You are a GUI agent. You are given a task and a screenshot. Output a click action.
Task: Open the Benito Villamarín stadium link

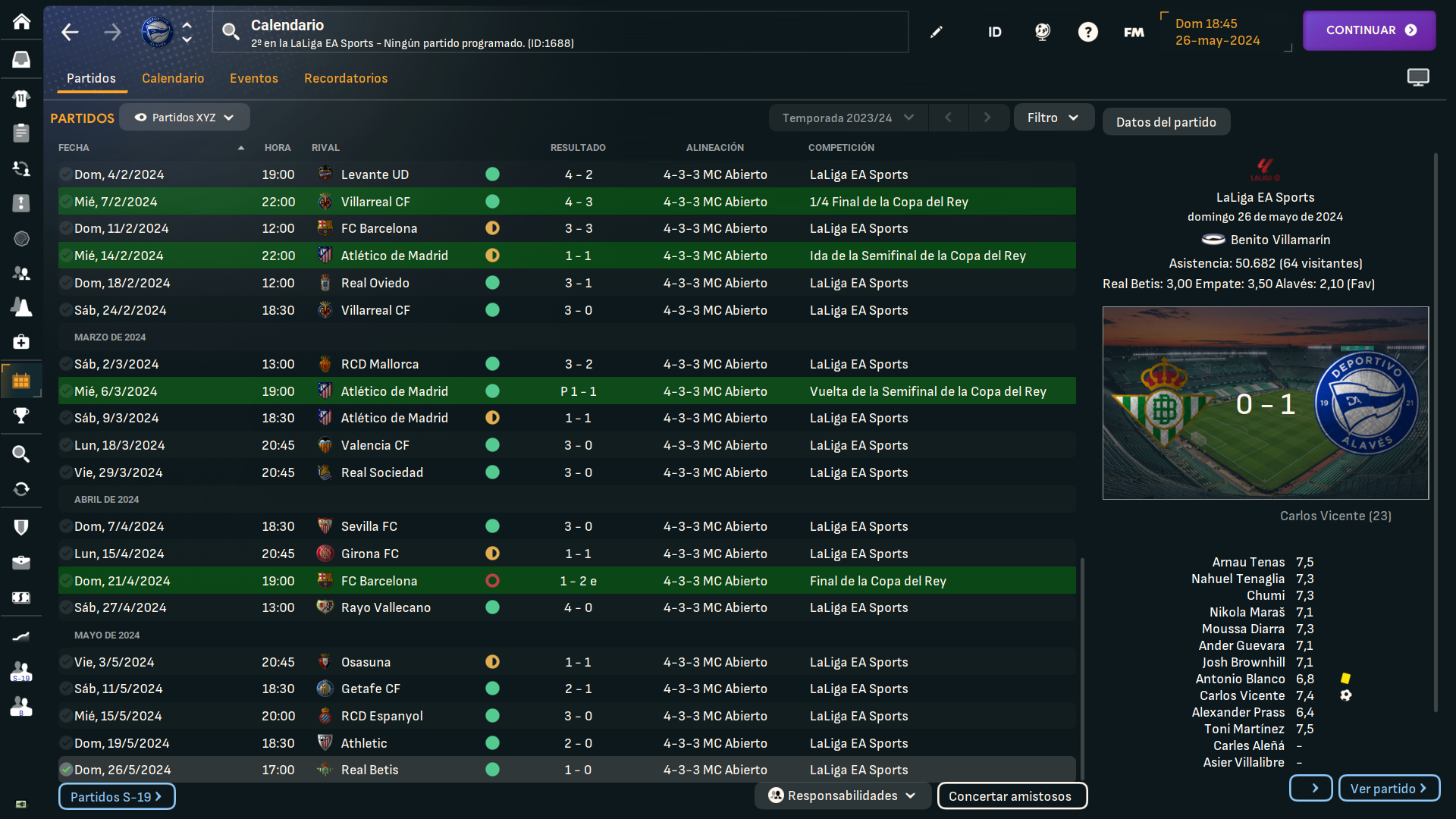pos(1280,240)
